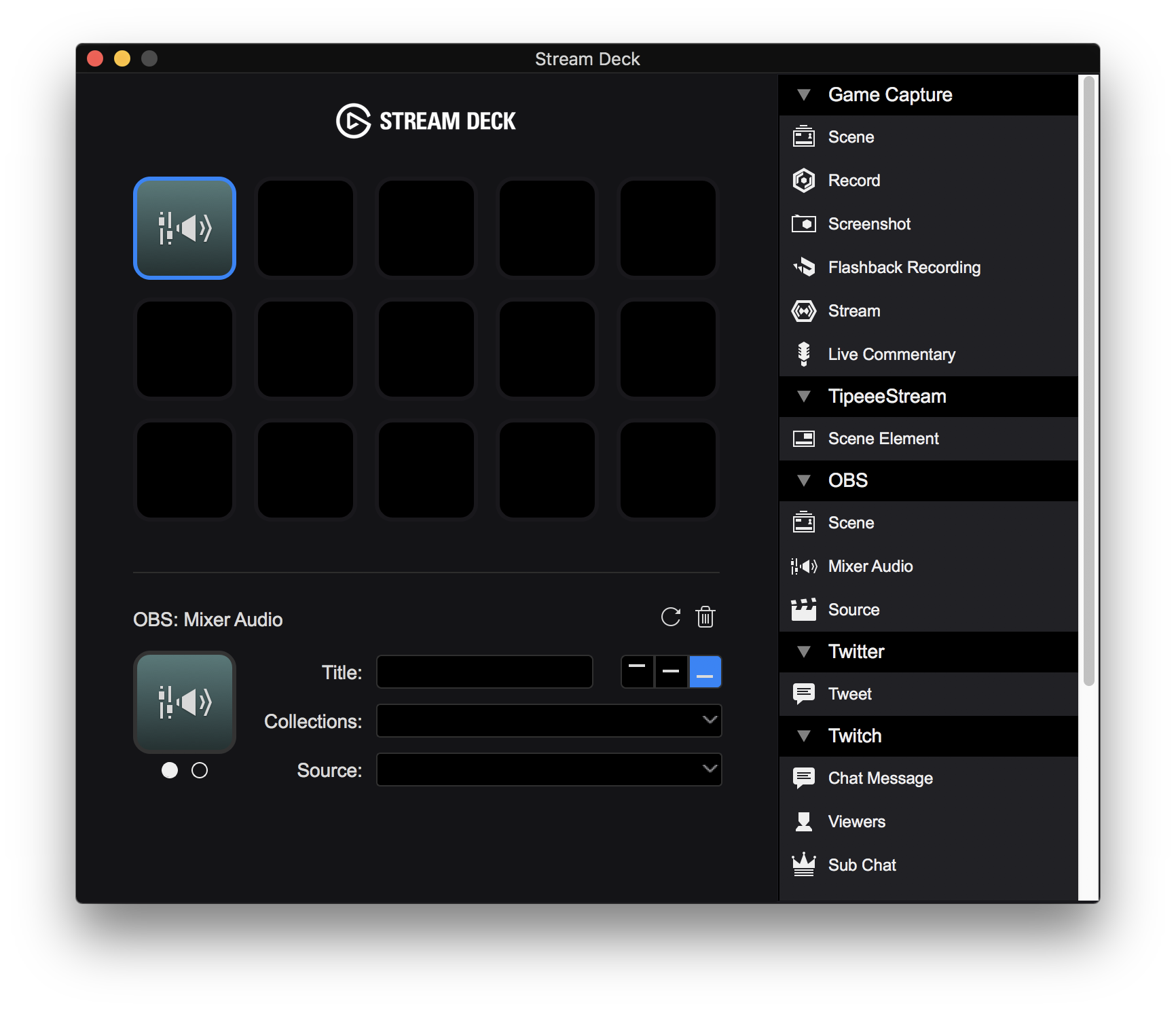Screen dimensions: 1176x1012
Task: Select the Mixer Audio label in the list
Action: click(870, 566)
